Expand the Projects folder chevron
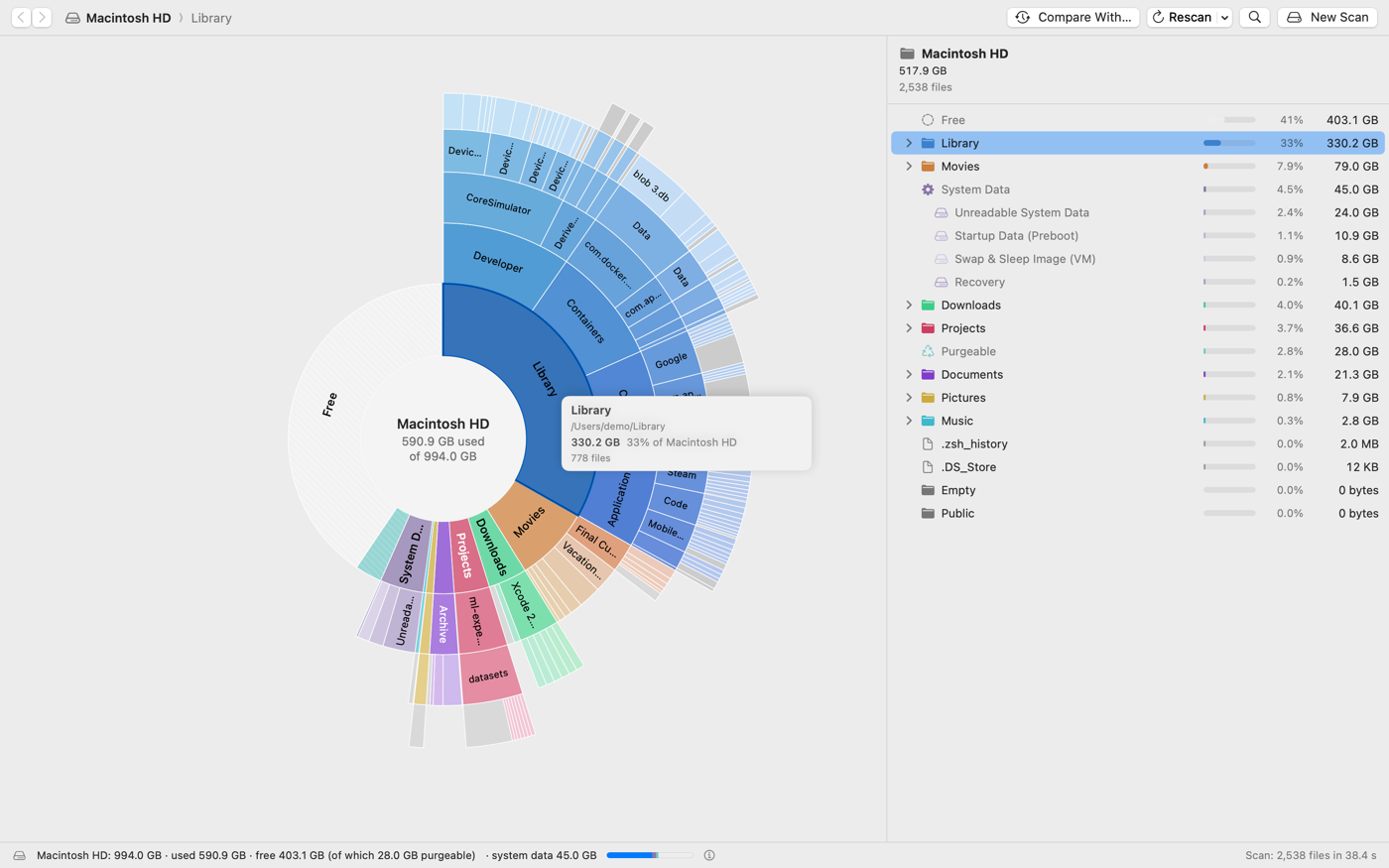This screenshot has width=1389, height=868. 909,328
